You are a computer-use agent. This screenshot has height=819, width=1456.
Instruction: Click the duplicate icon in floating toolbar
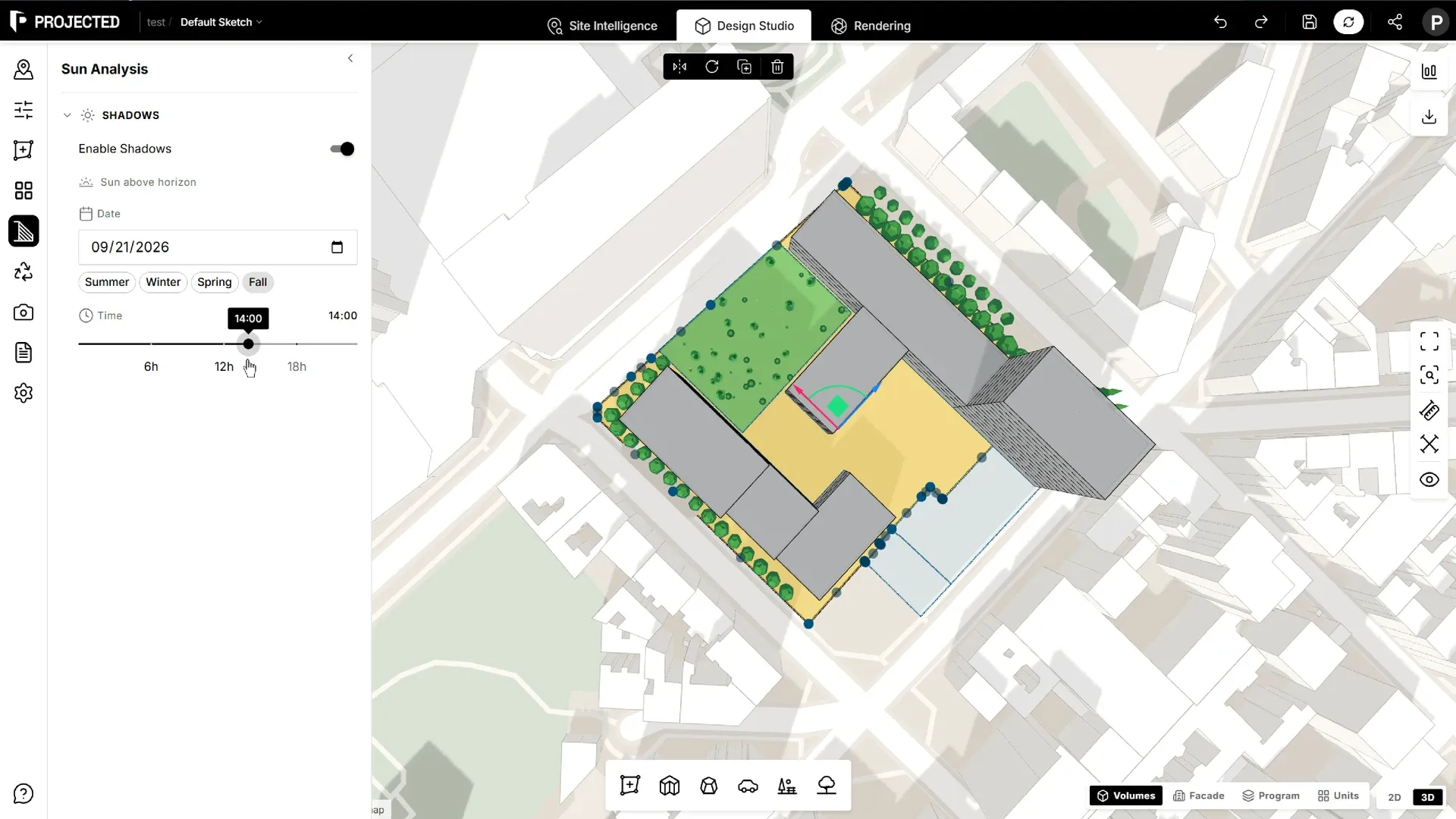[x=745, y=67]
